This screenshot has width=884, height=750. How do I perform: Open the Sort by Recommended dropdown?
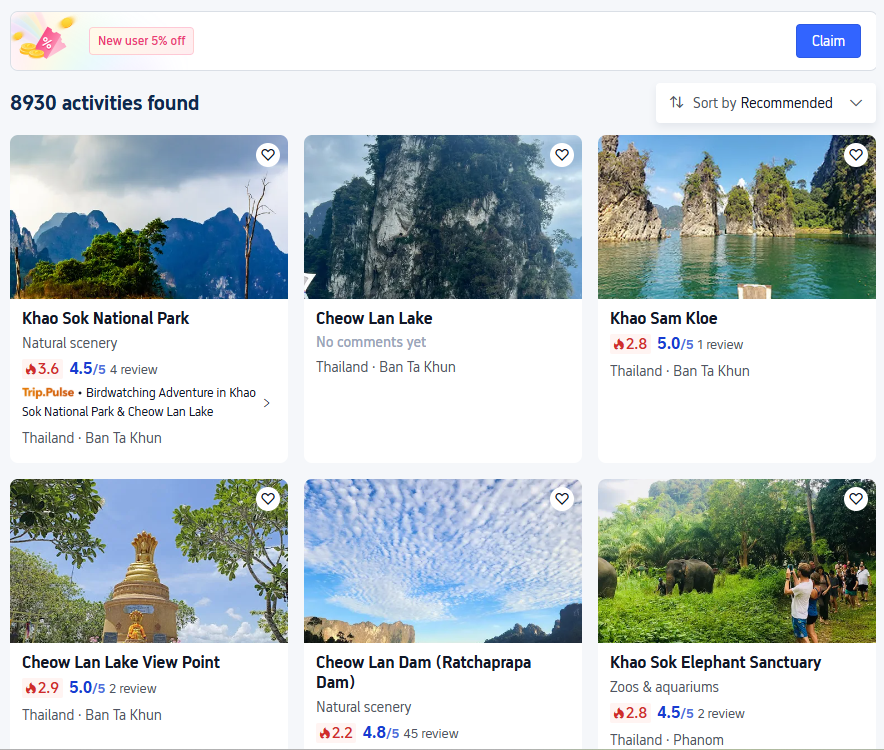pos(764,103)
